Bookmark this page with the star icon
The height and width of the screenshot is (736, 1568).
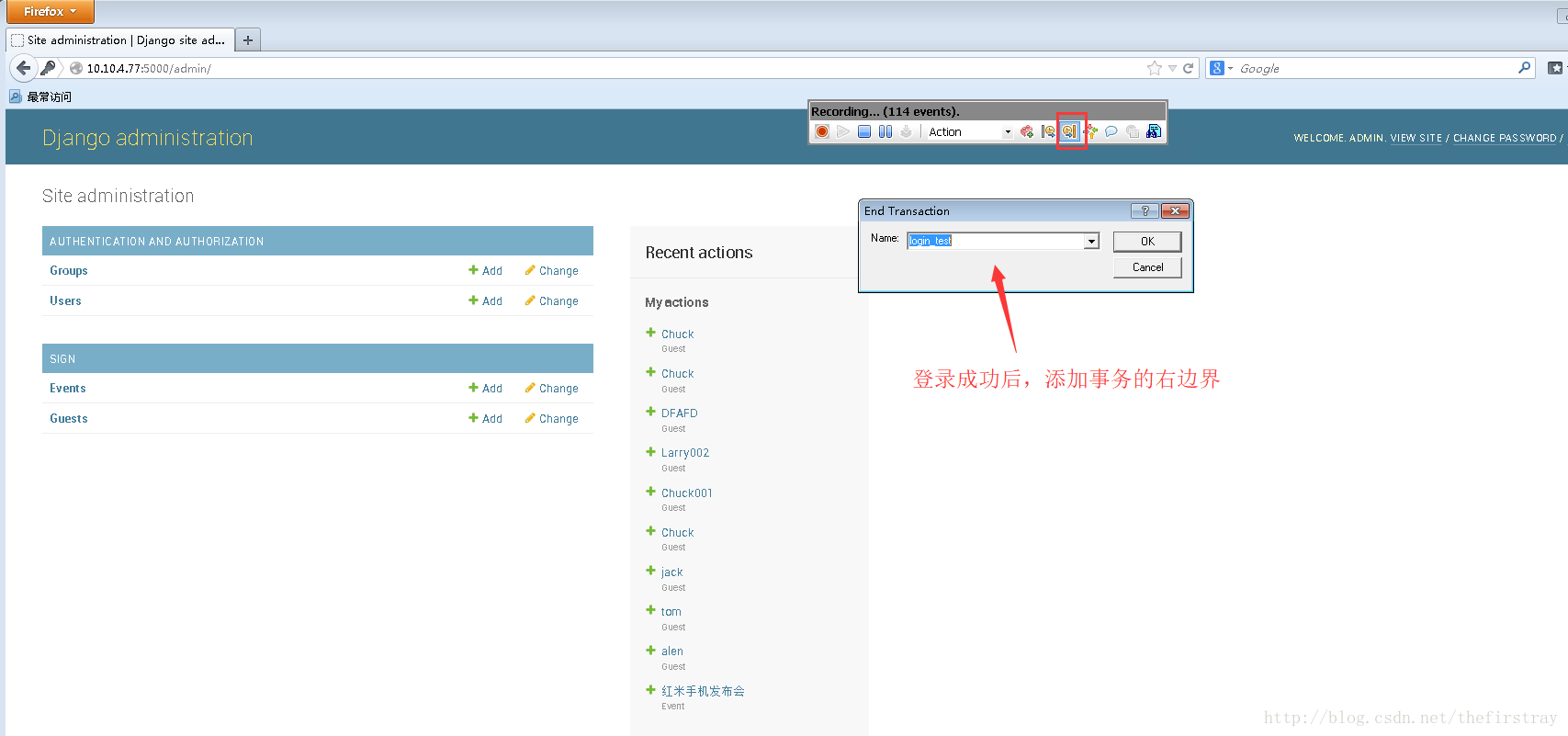1155,68
